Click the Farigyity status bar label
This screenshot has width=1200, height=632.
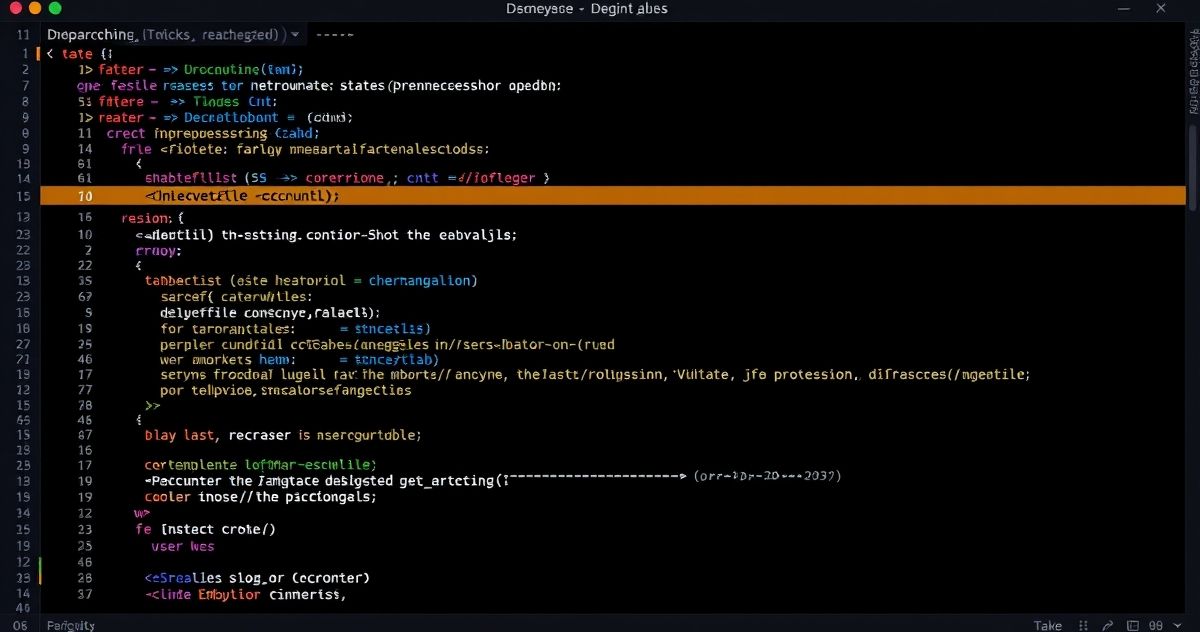click(70, 625)
